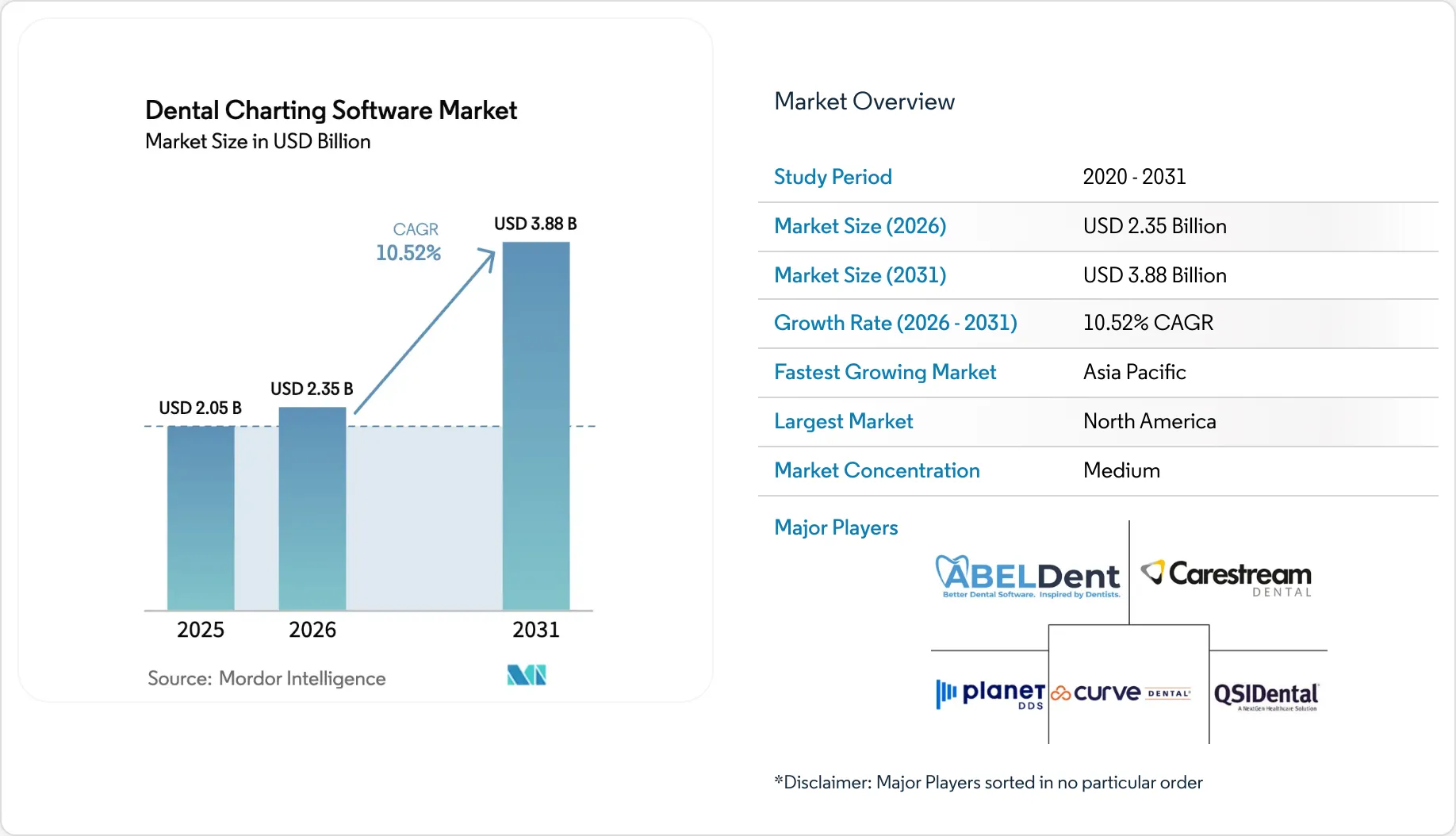Click the 'Asia Pacific' value
The image size is (1456, 836).
[1135, 372]
